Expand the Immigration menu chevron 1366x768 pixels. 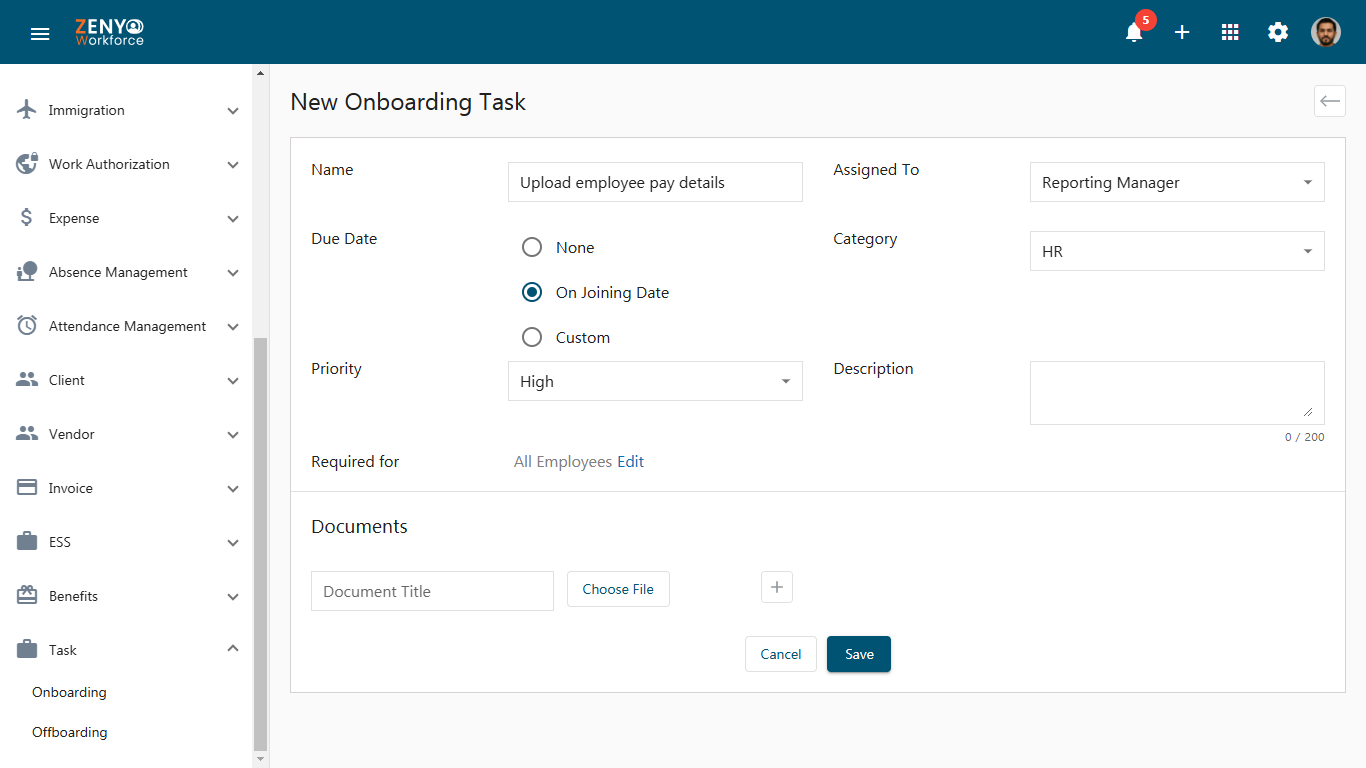tap(233, 111)
